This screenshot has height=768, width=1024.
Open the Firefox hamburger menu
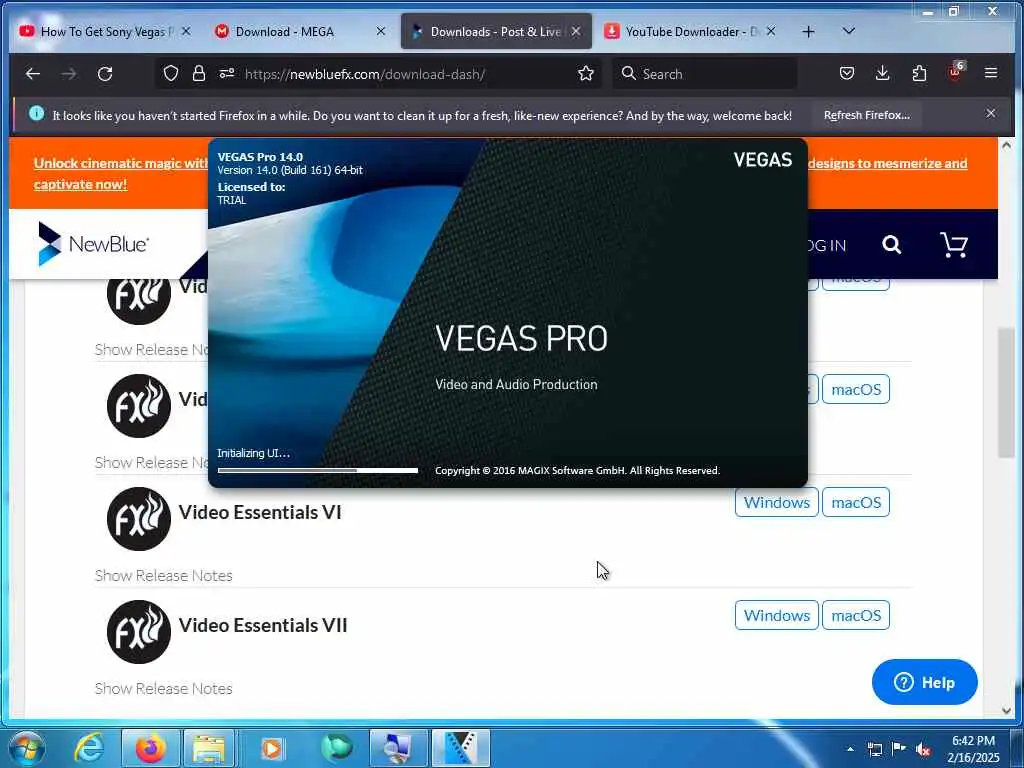click(991, 73)
